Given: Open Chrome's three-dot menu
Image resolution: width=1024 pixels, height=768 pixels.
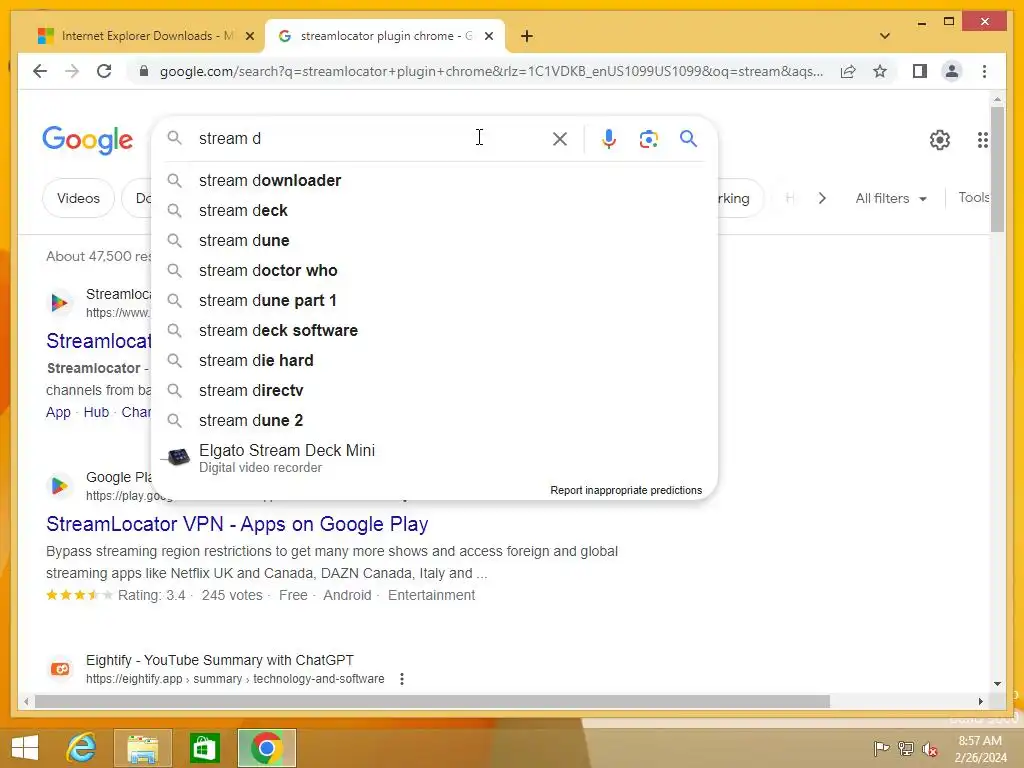Looking at the screenshot, I should click(984, 71).
